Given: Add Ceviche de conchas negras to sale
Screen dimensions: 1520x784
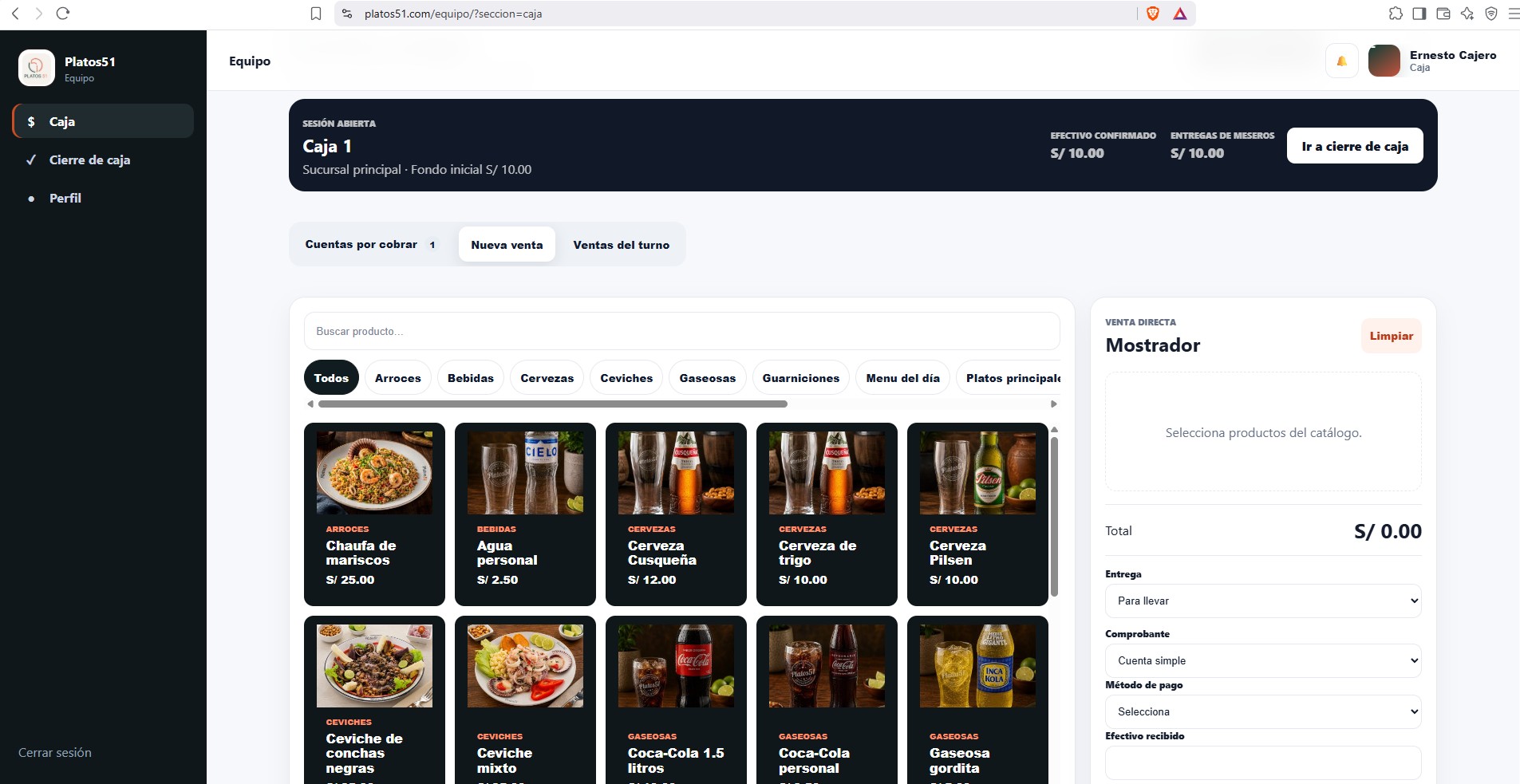Looking at the screenshot, I should point(374,699).
